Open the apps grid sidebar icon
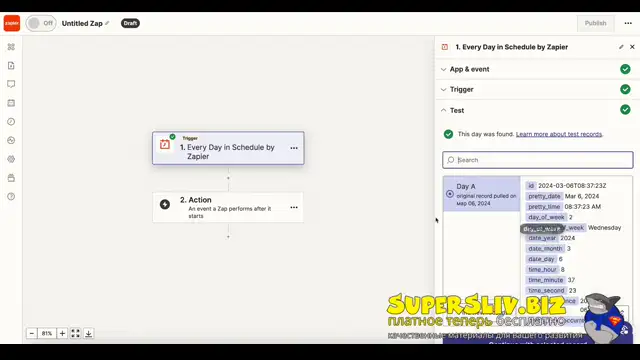The height and width of the screenshot is (360, 640). (11, 47)
